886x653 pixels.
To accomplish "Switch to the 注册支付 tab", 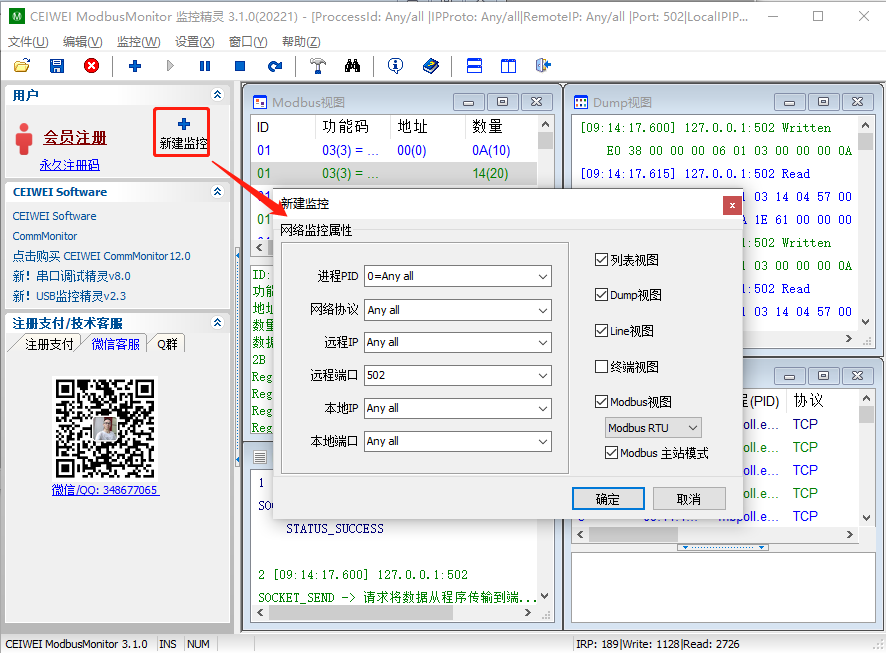I will tap(49, 344).
